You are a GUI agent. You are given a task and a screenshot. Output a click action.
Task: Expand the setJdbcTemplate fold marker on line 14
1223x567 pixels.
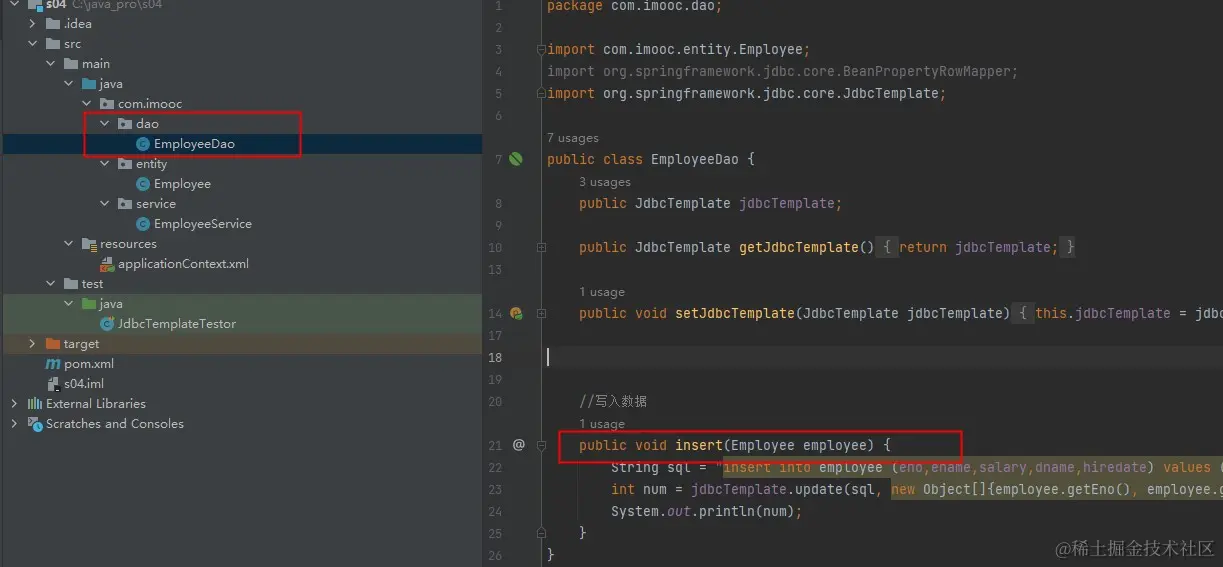541,313
